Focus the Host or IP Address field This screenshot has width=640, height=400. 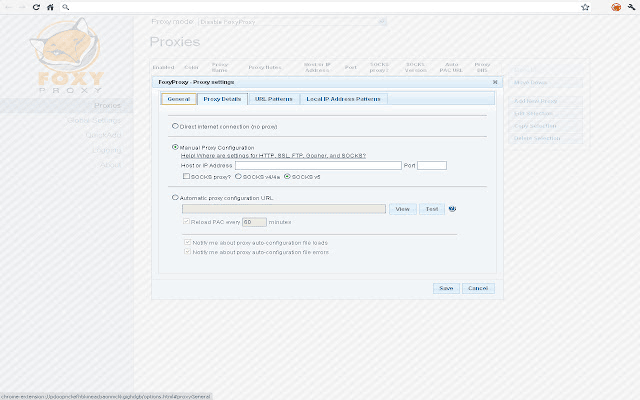[x=318, y=165]
